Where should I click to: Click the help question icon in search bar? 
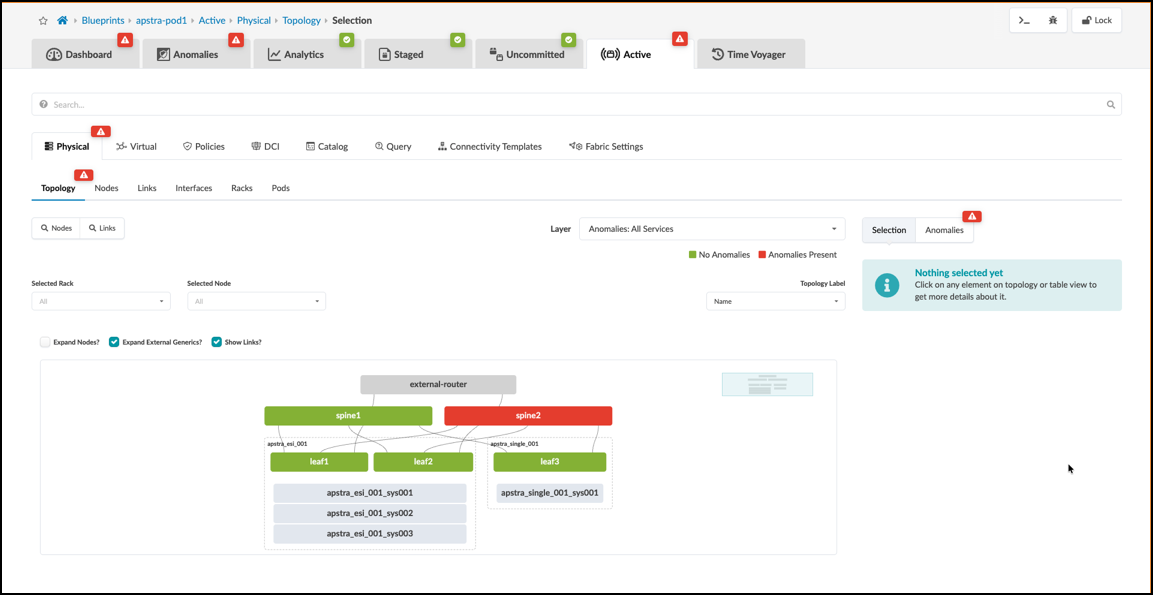point(43,104)
